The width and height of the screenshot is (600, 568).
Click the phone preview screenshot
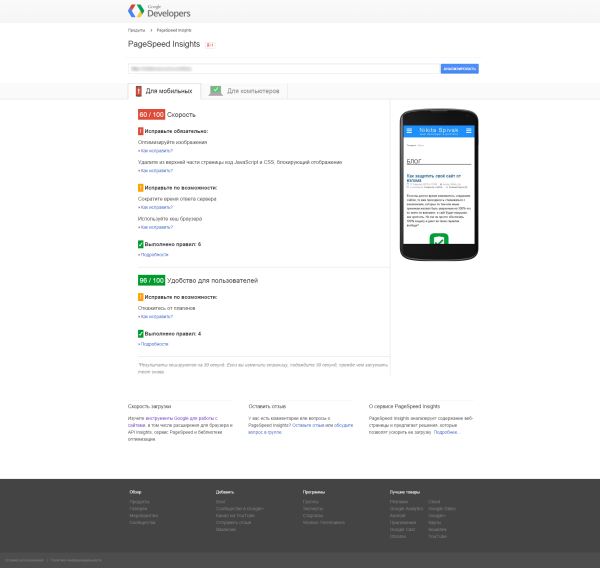[x=439, y=184]
